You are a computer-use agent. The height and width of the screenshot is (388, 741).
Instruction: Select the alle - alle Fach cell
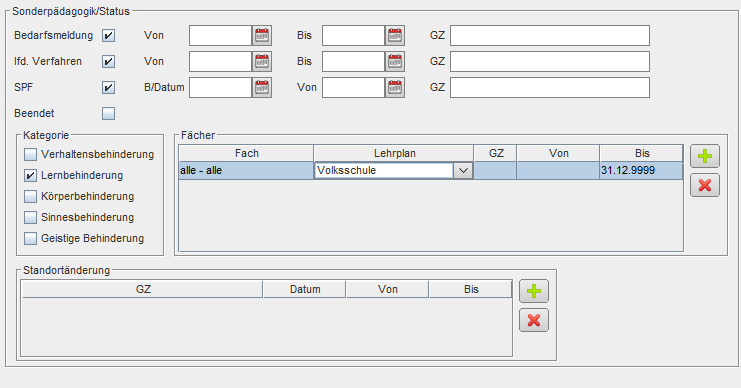tap(246, 171)
